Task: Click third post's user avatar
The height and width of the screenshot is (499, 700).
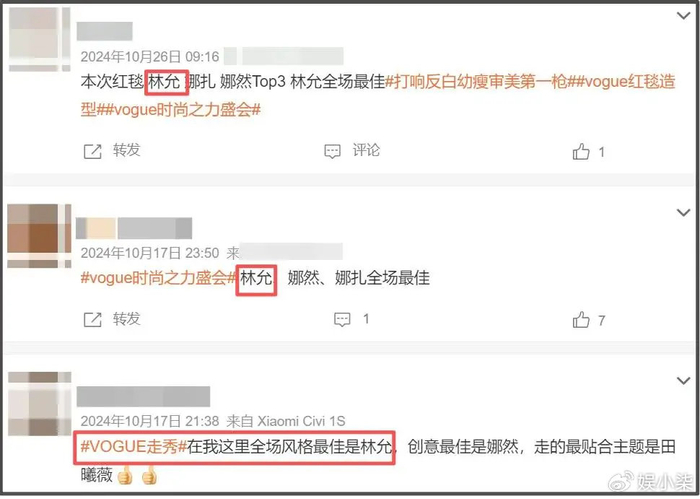Action: tap(40, 404)
